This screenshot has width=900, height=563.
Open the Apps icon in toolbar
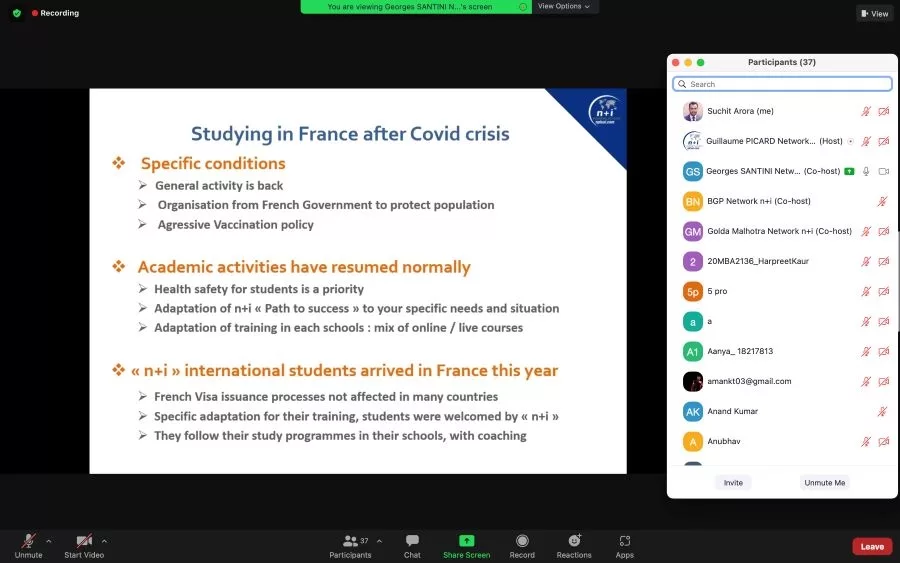624,541
